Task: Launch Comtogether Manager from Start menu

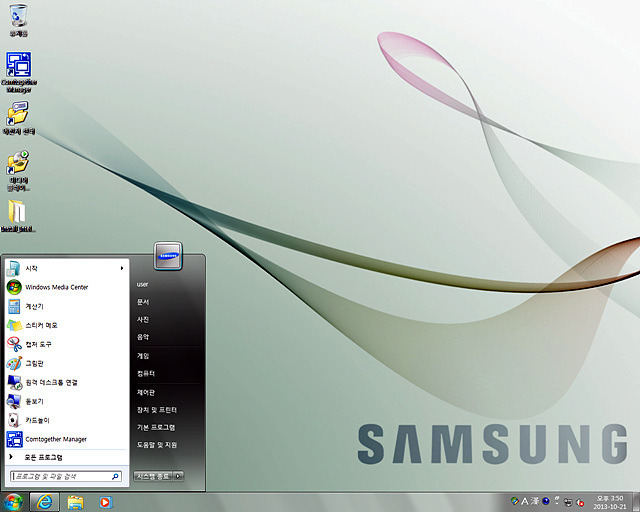Action: [x=67, y=439]
